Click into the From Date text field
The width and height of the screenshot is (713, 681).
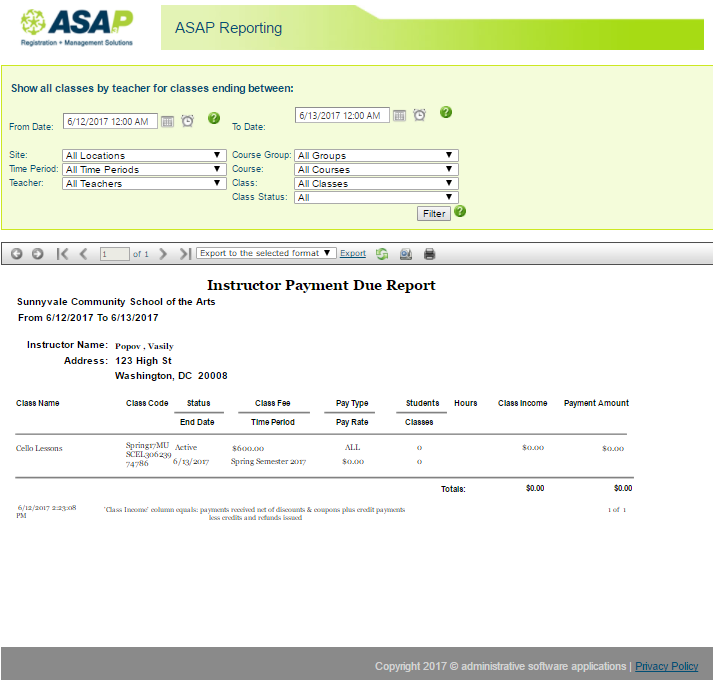click(110, 121)
